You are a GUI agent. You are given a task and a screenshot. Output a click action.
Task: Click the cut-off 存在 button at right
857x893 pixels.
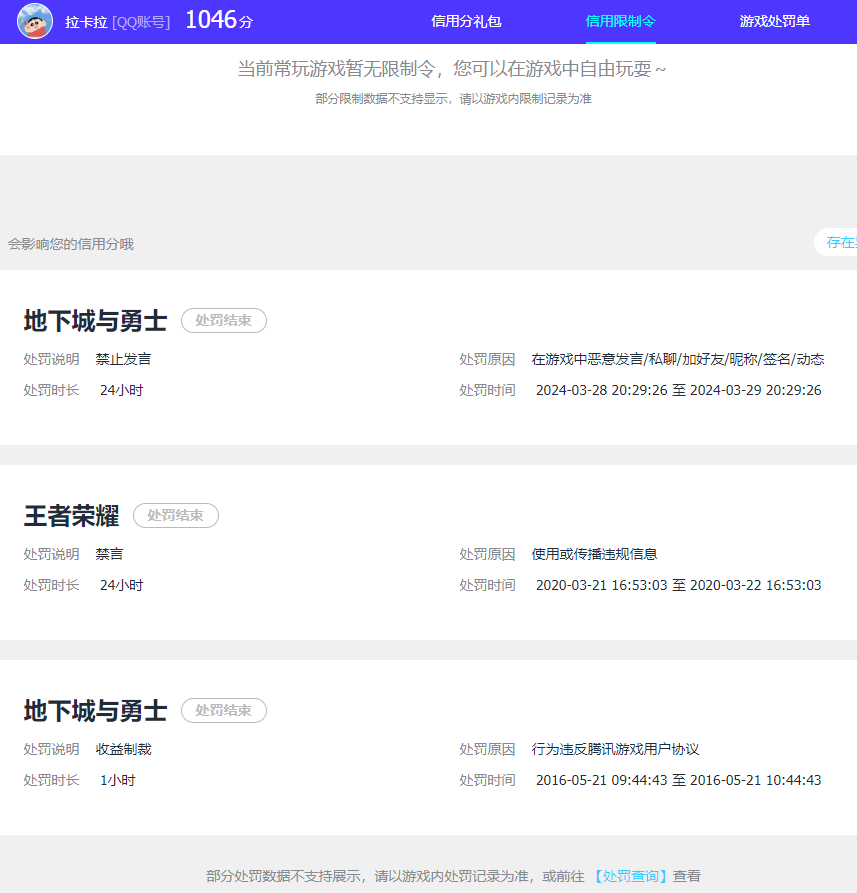(836, 242)
